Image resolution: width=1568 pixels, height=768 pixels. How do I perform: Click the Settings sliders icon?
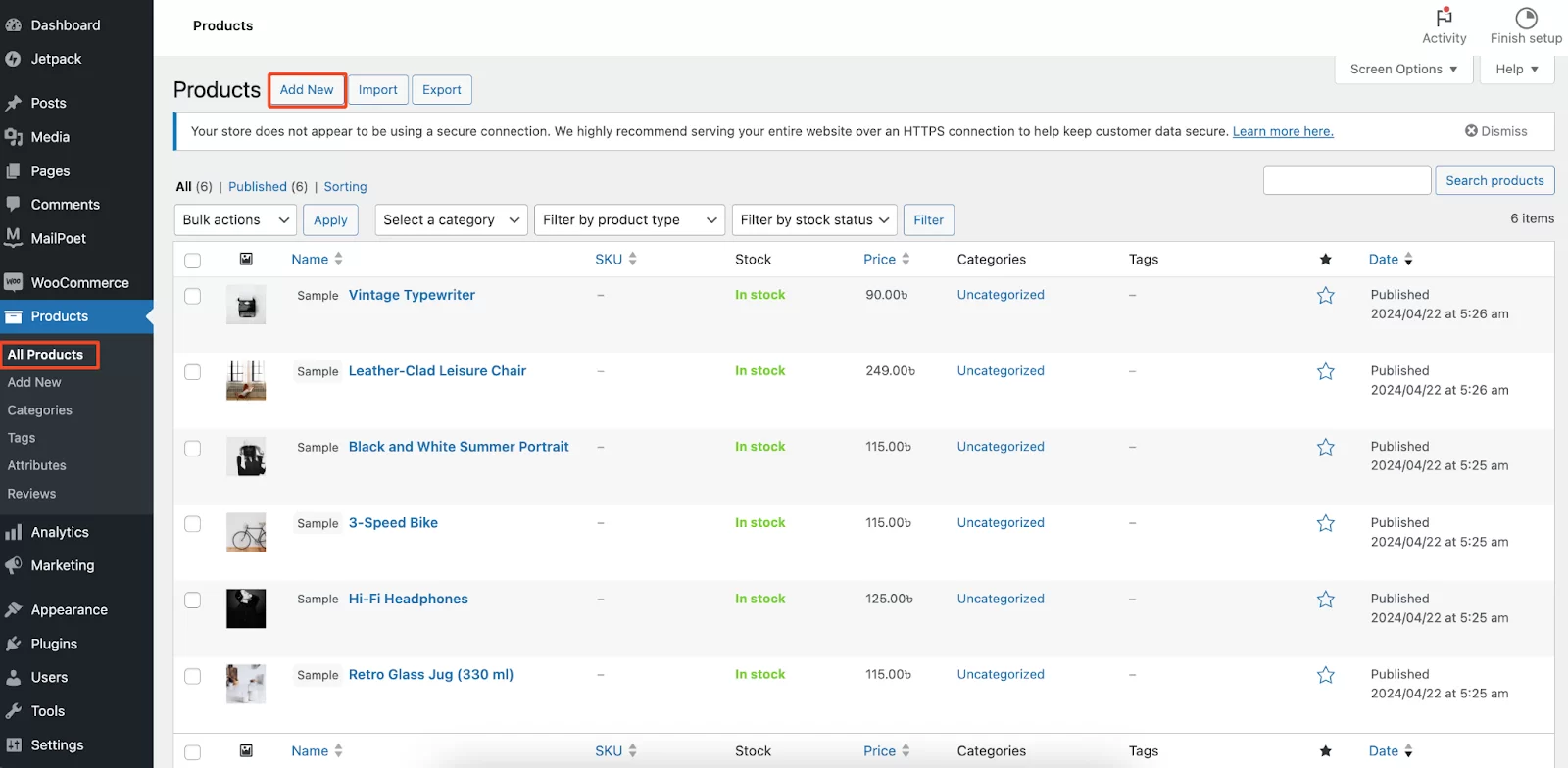[14, 744]
